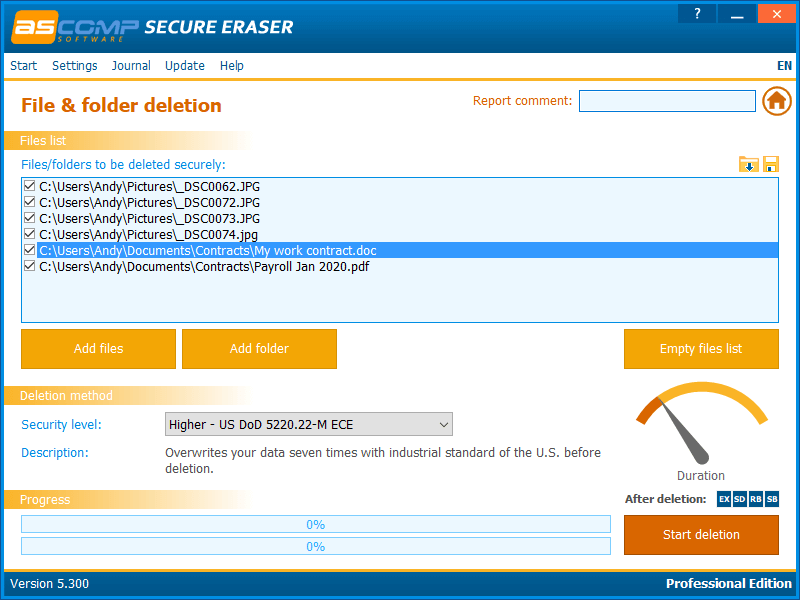The width and height of the screenshot is (800, 600).
Task: Open the Journal menu
Action: (x=131, y=65)
